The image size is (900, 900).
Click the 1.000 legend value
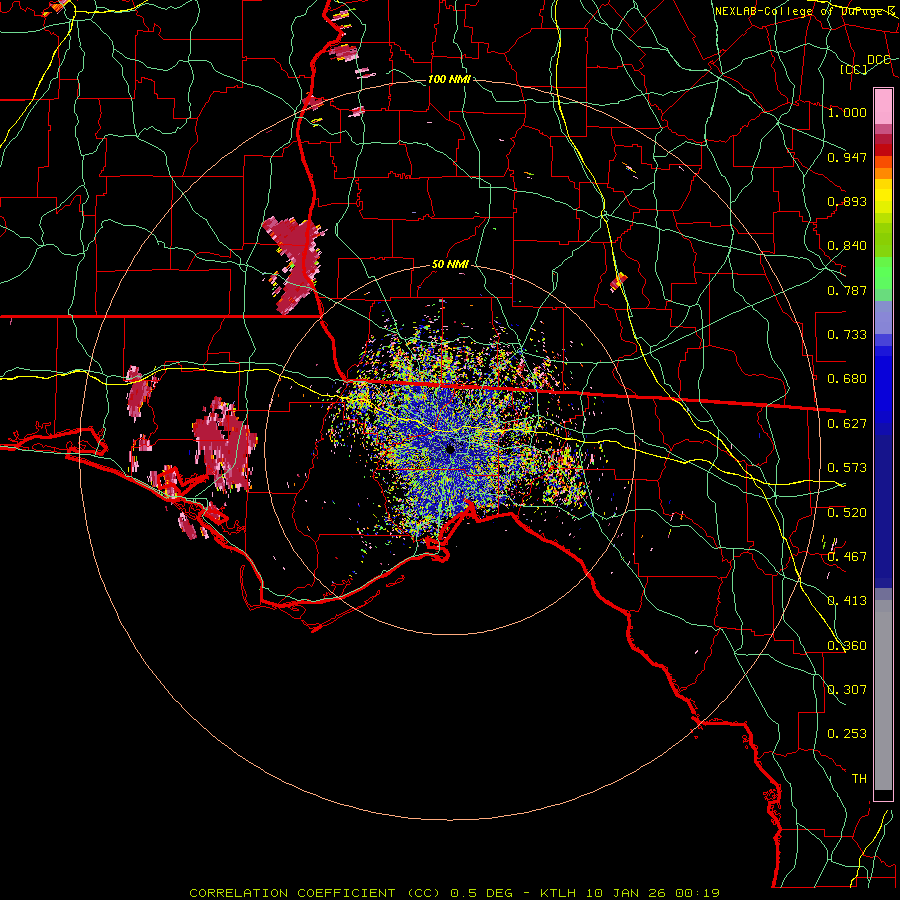[847, 112]
